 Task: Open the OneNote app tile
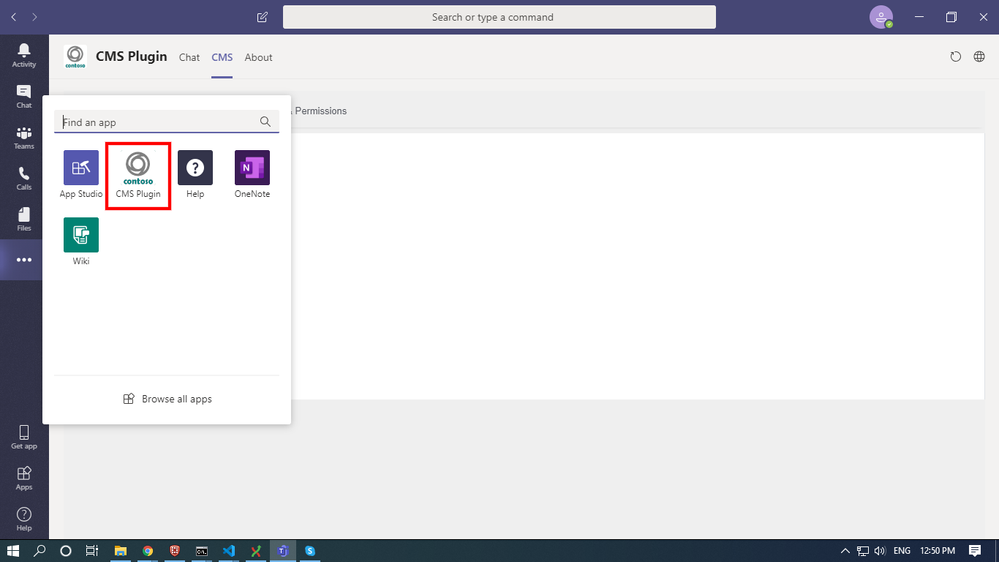point(252,175)
